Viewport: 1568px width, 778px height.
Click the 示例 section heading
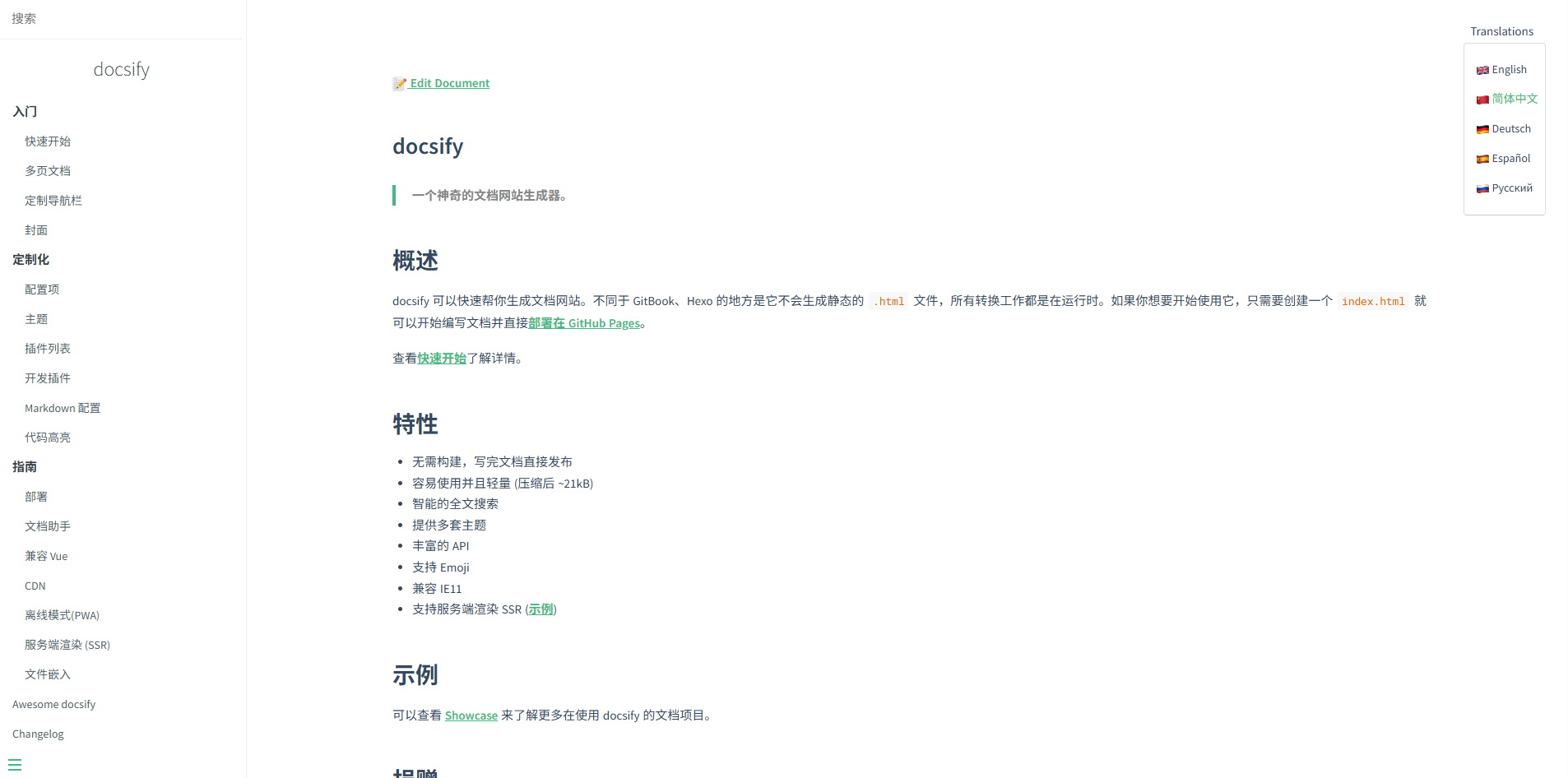pos(415,675)
